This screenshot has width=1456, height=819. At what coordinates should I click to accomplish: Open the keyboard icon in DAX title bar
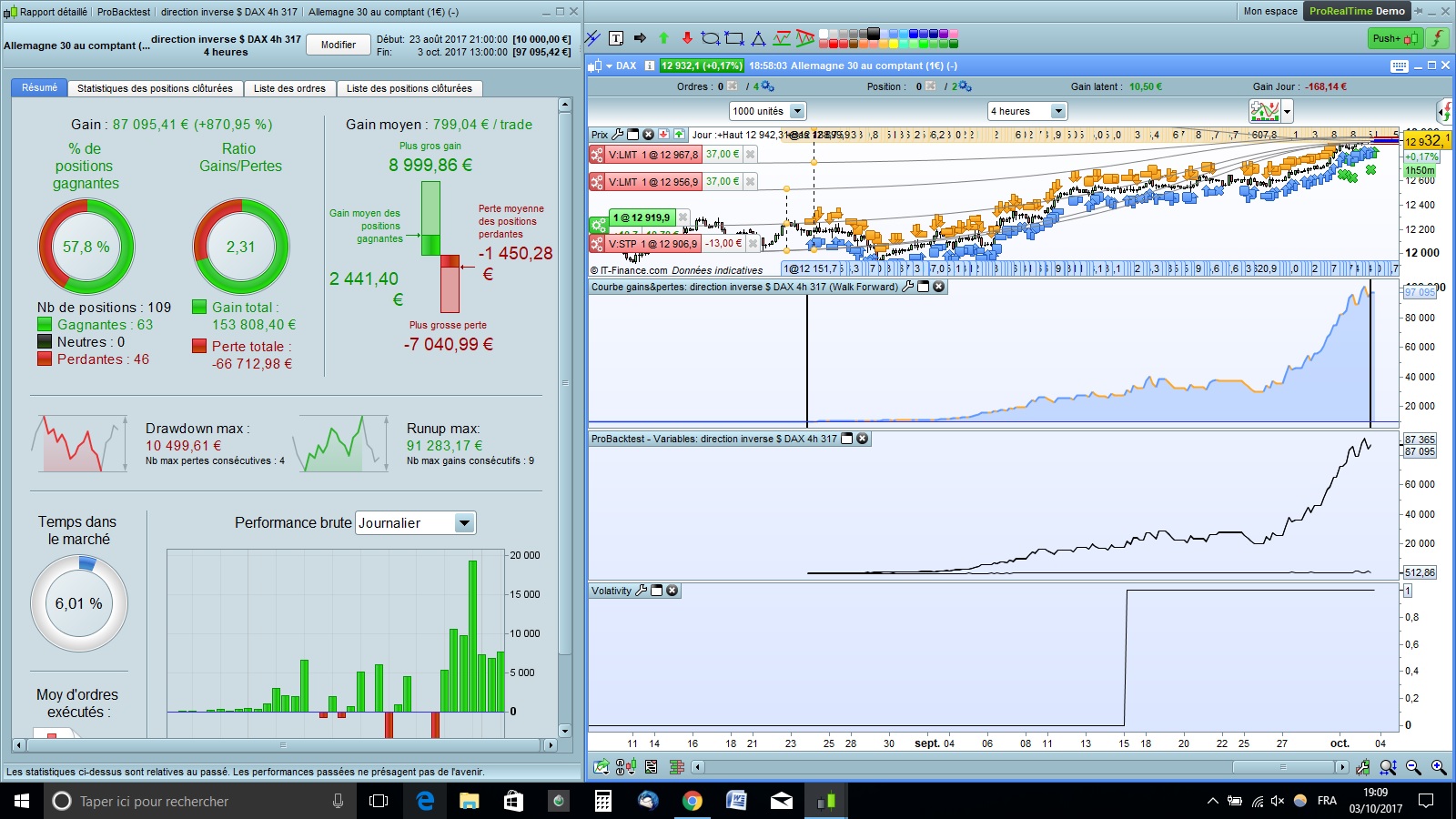coord(1400,66)
